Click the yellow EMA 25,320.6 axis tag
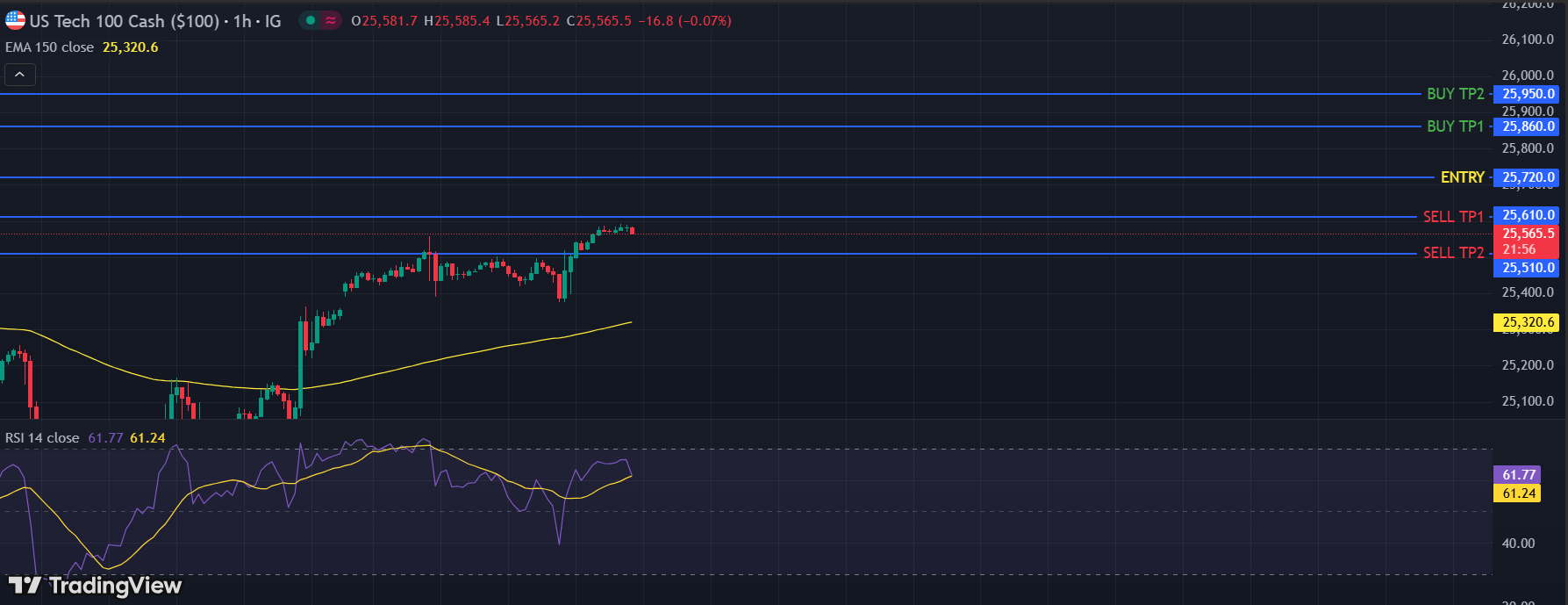The image size is (1568, 605). 1528,322
